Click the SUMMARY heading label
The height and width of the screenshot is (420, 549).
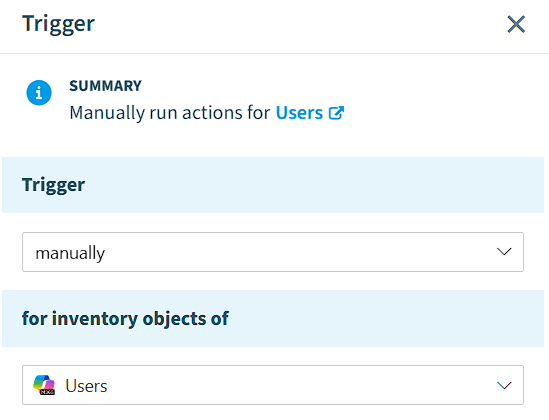click(x=105, y=86)
